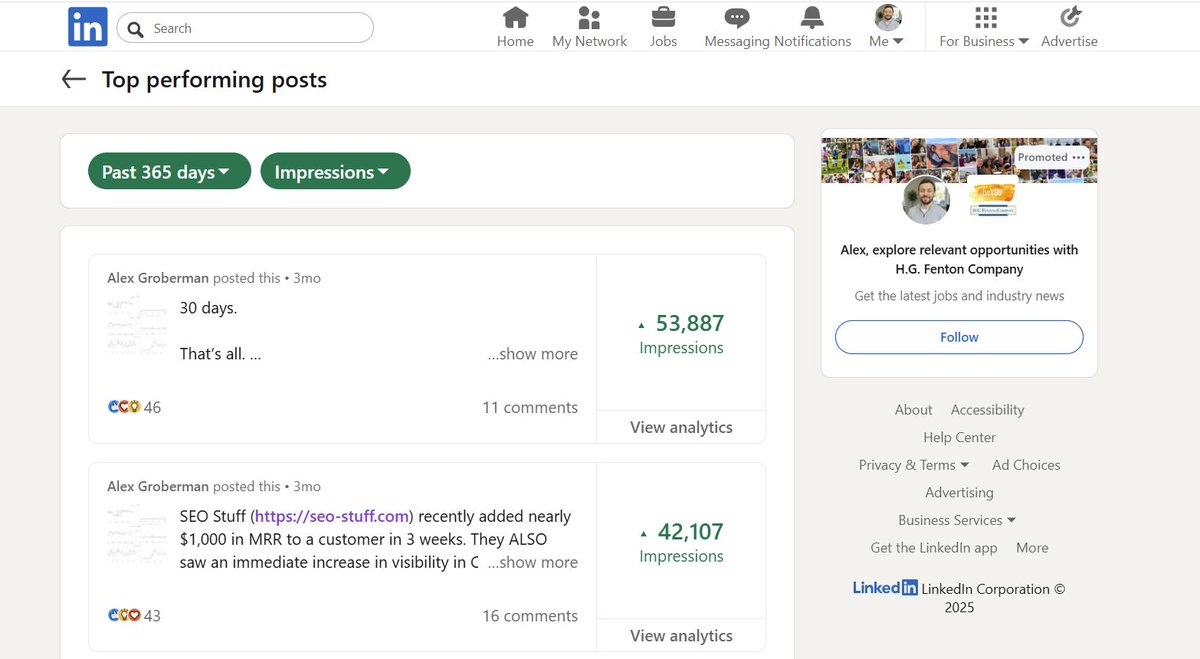Open the 11 comments link

tap(530, 407)
